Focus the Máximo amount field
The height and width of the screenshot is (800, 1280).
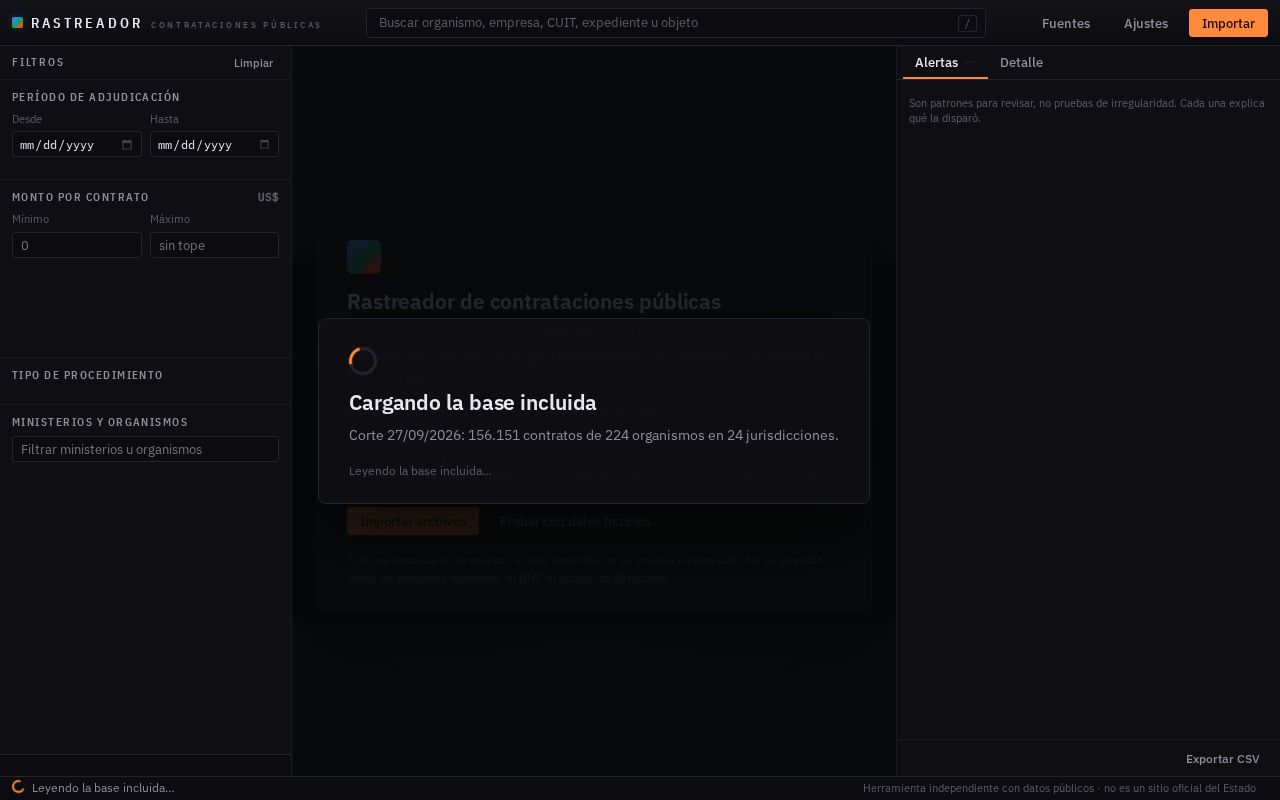pos(214,245)
